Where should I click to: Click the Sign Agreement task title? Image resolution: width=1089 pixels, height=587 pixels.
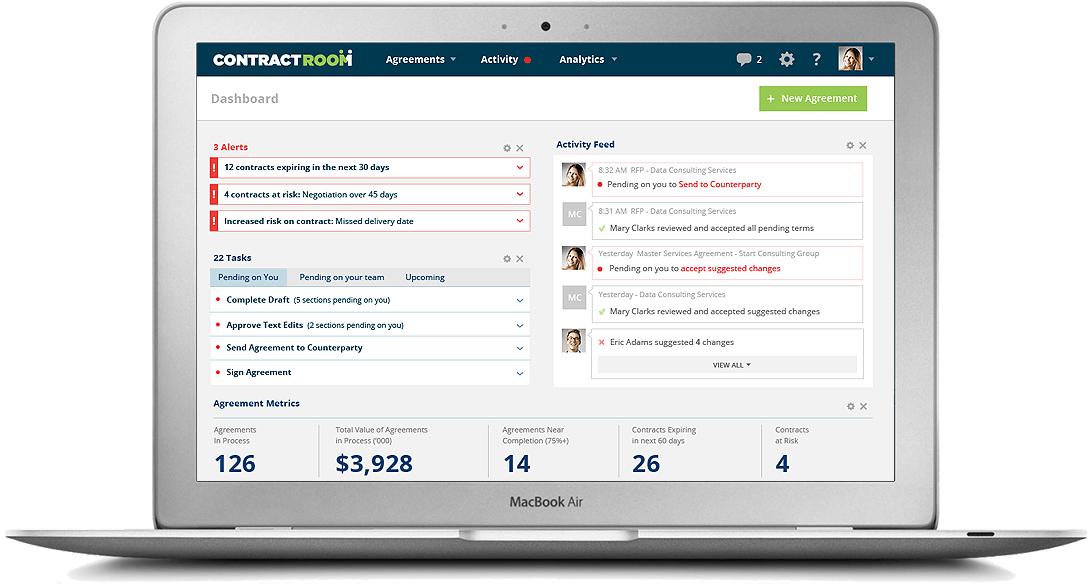(258, 372)
